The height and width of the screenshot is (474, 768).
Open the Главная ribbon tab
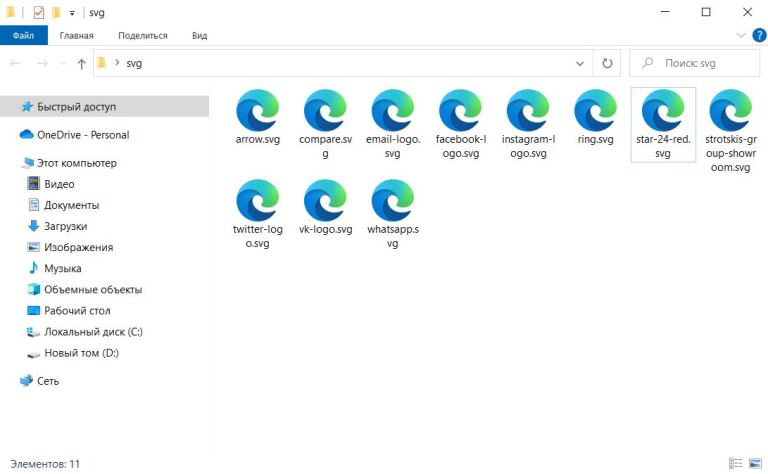click(x=76, y=35)
